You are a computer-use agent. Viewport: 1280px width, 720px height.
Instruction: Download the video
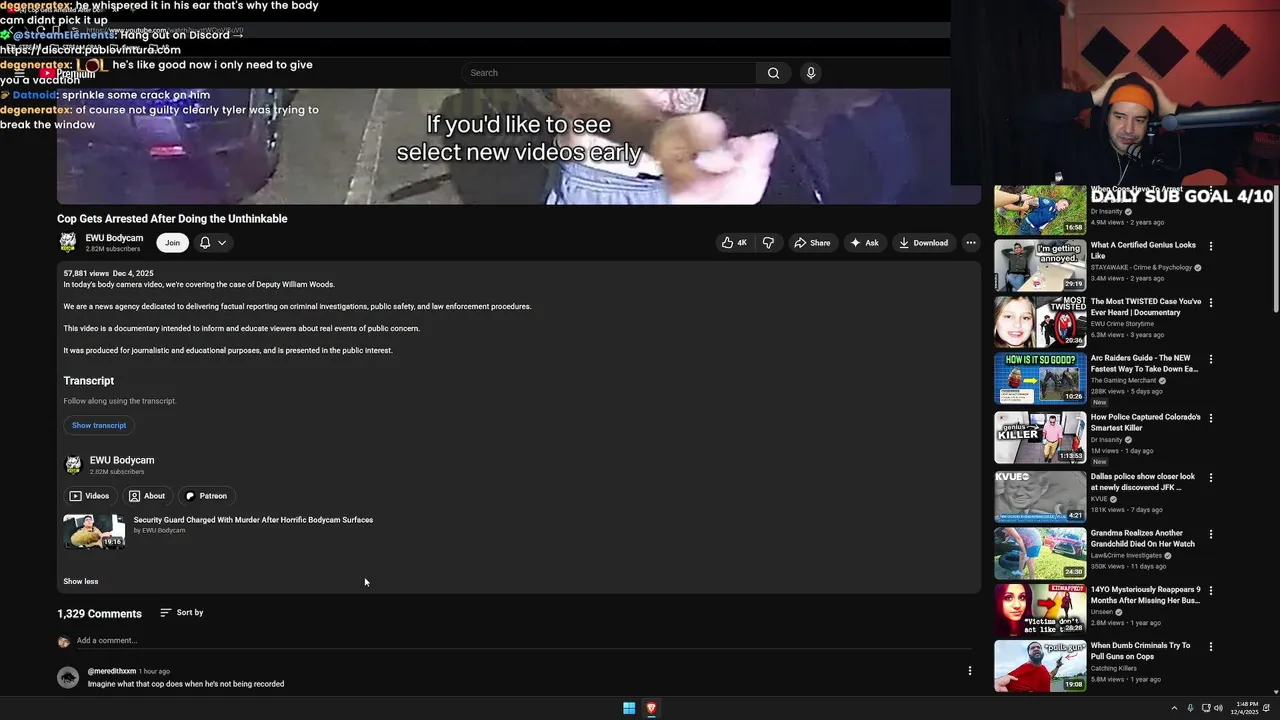coord(923,243)
